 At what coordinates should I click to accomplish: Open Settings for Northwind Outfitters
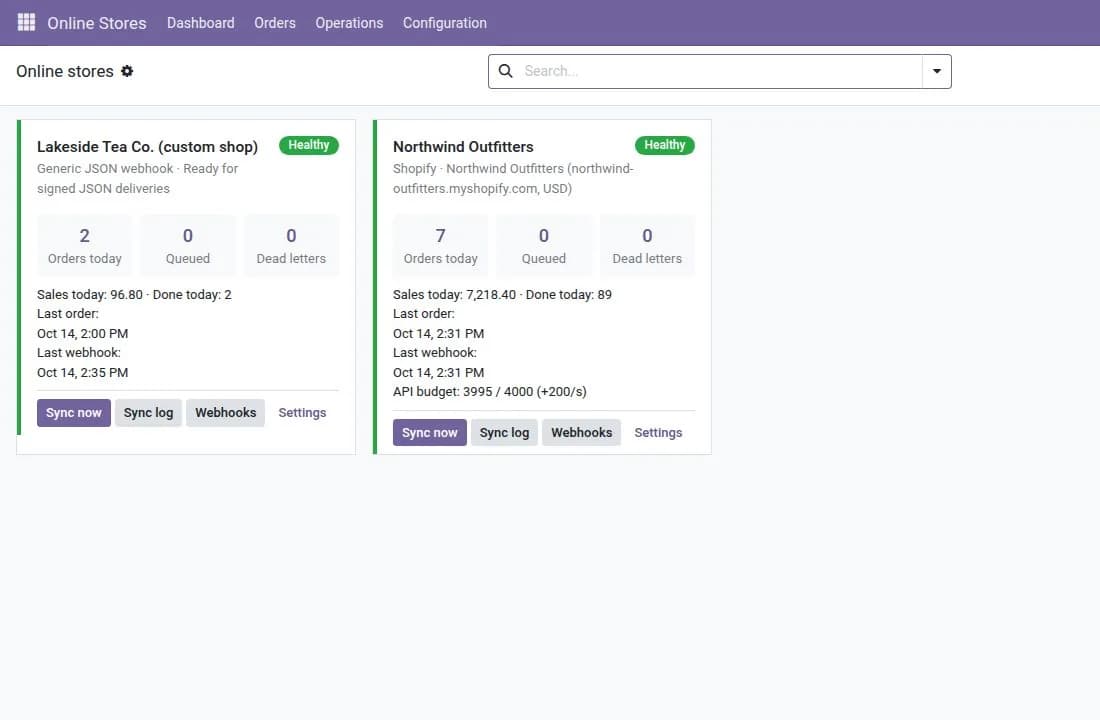pos(658,433)
